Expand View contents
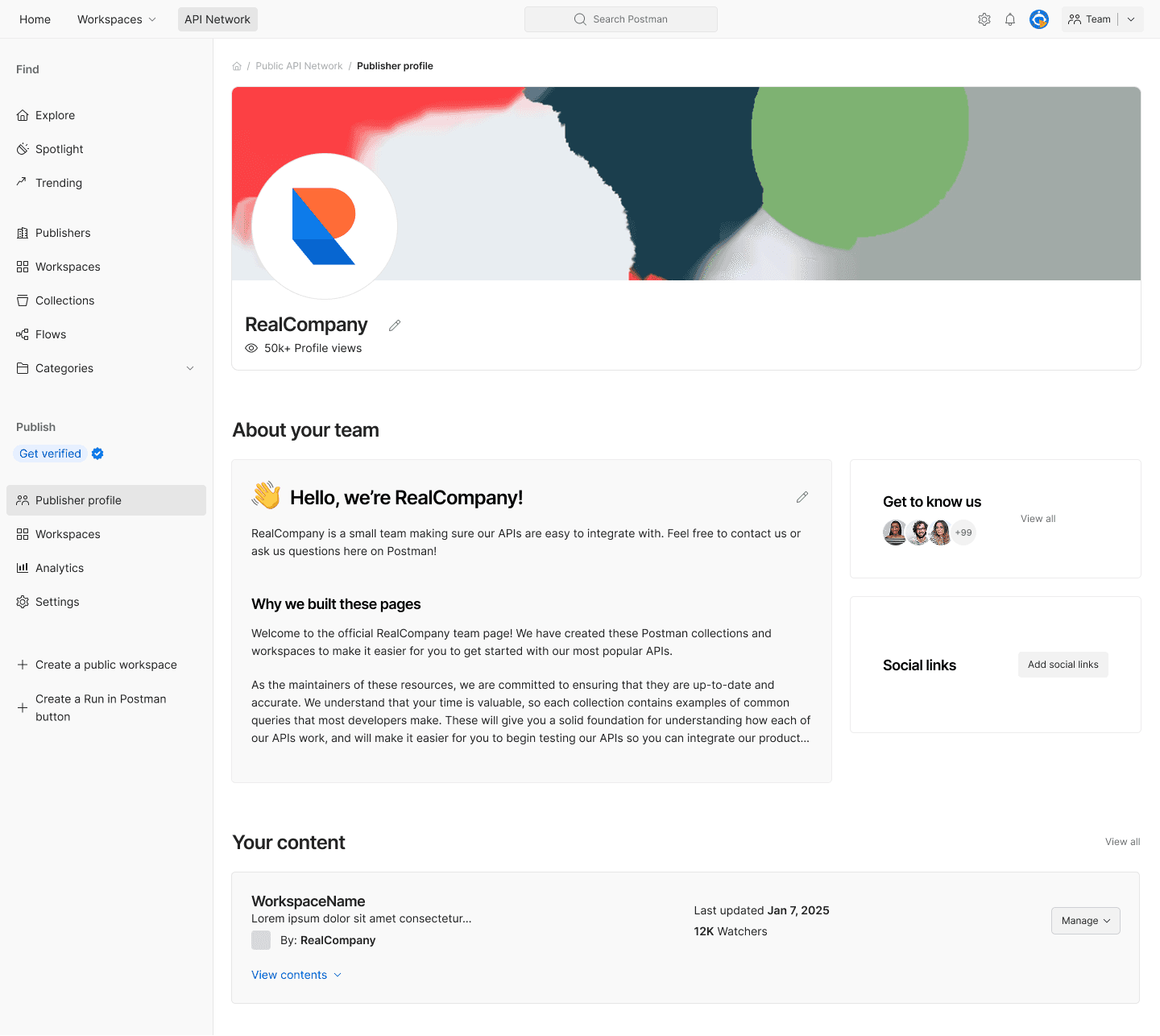 296,975
